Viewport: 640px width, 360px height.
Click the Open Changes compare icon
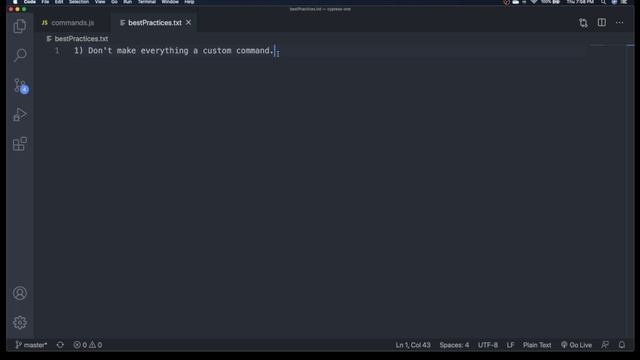click(x=583, y=23)
